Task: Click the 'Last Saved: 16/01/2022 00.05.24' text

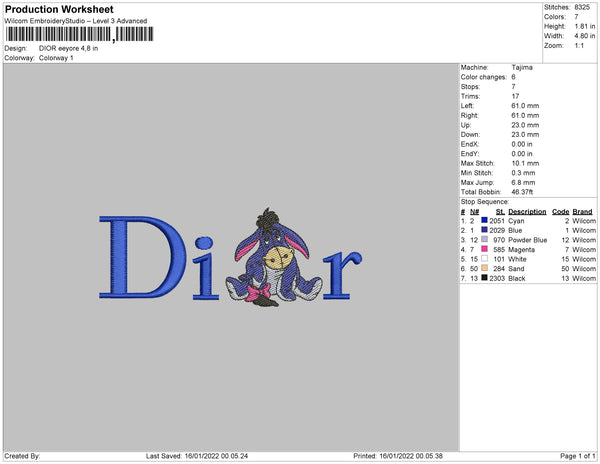Action: (x=197, y=456)
